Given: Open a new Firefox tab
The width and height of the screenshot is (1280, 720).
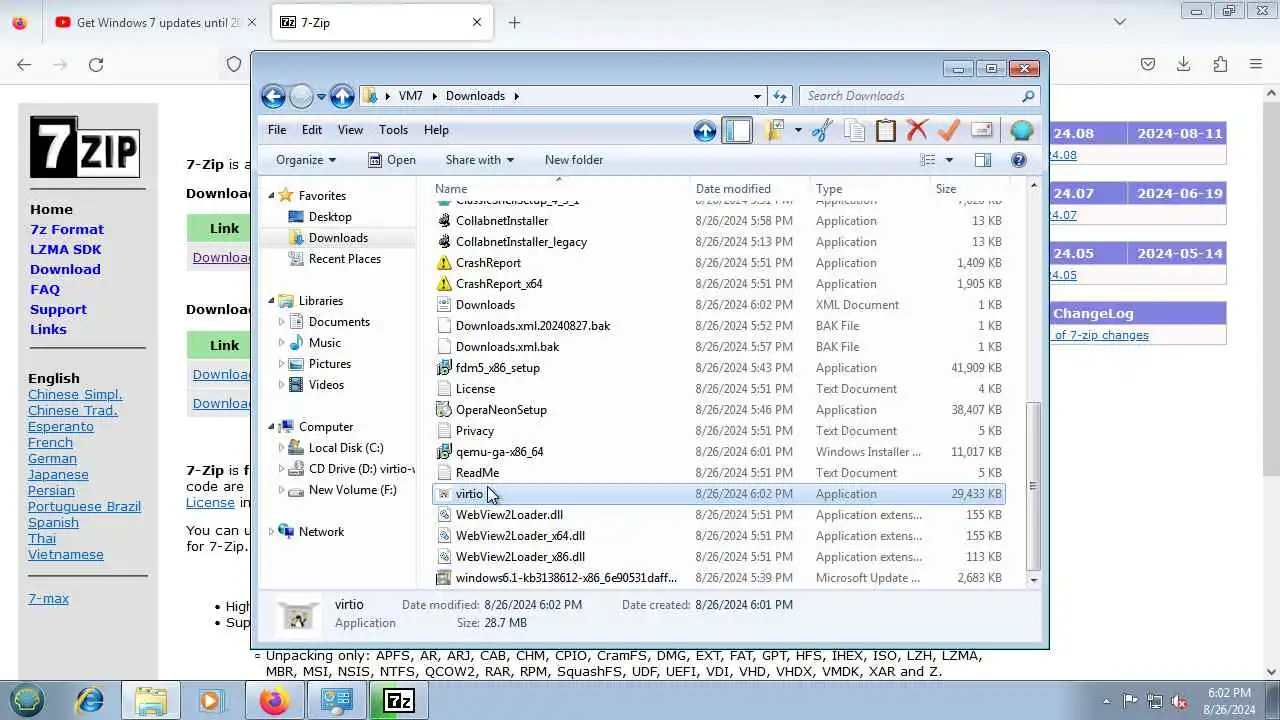Looking at the screenshot, I should (x=514, y=22).
